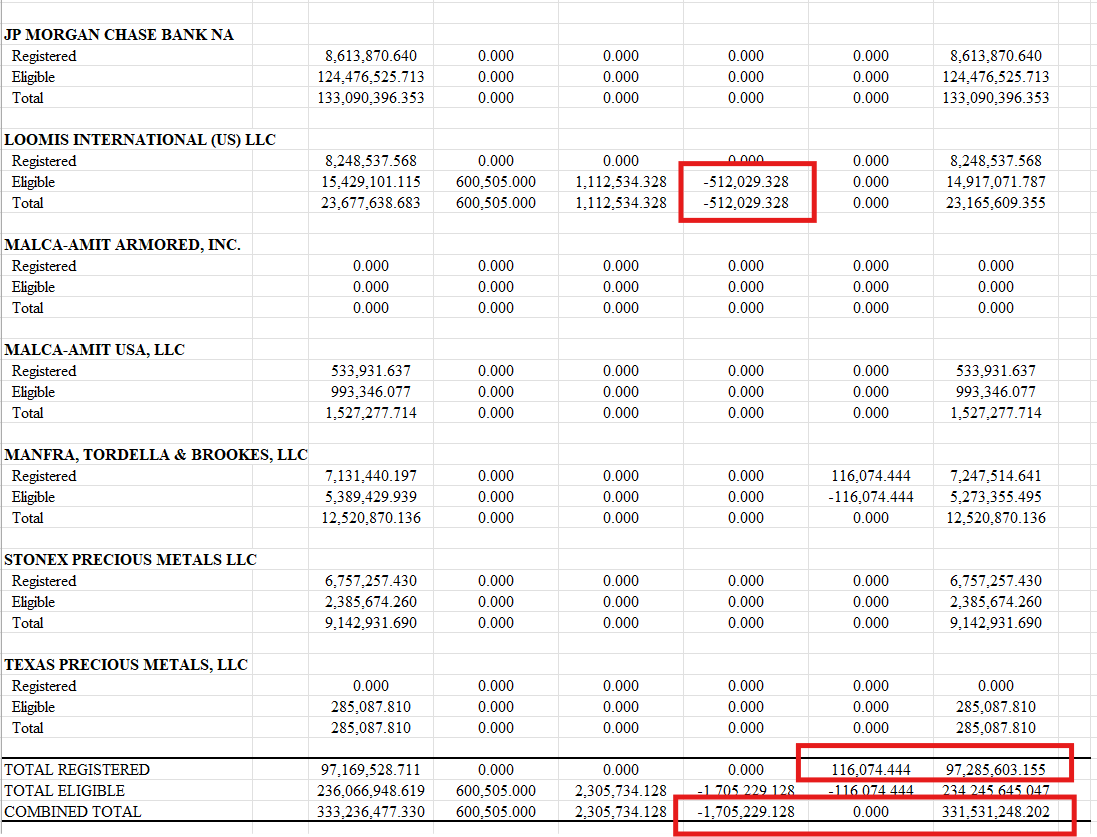Click JP Morgan Eligible opening value 124,476,525.713
The height and width of the screenshot is (837, 1097).
(371, 77)
